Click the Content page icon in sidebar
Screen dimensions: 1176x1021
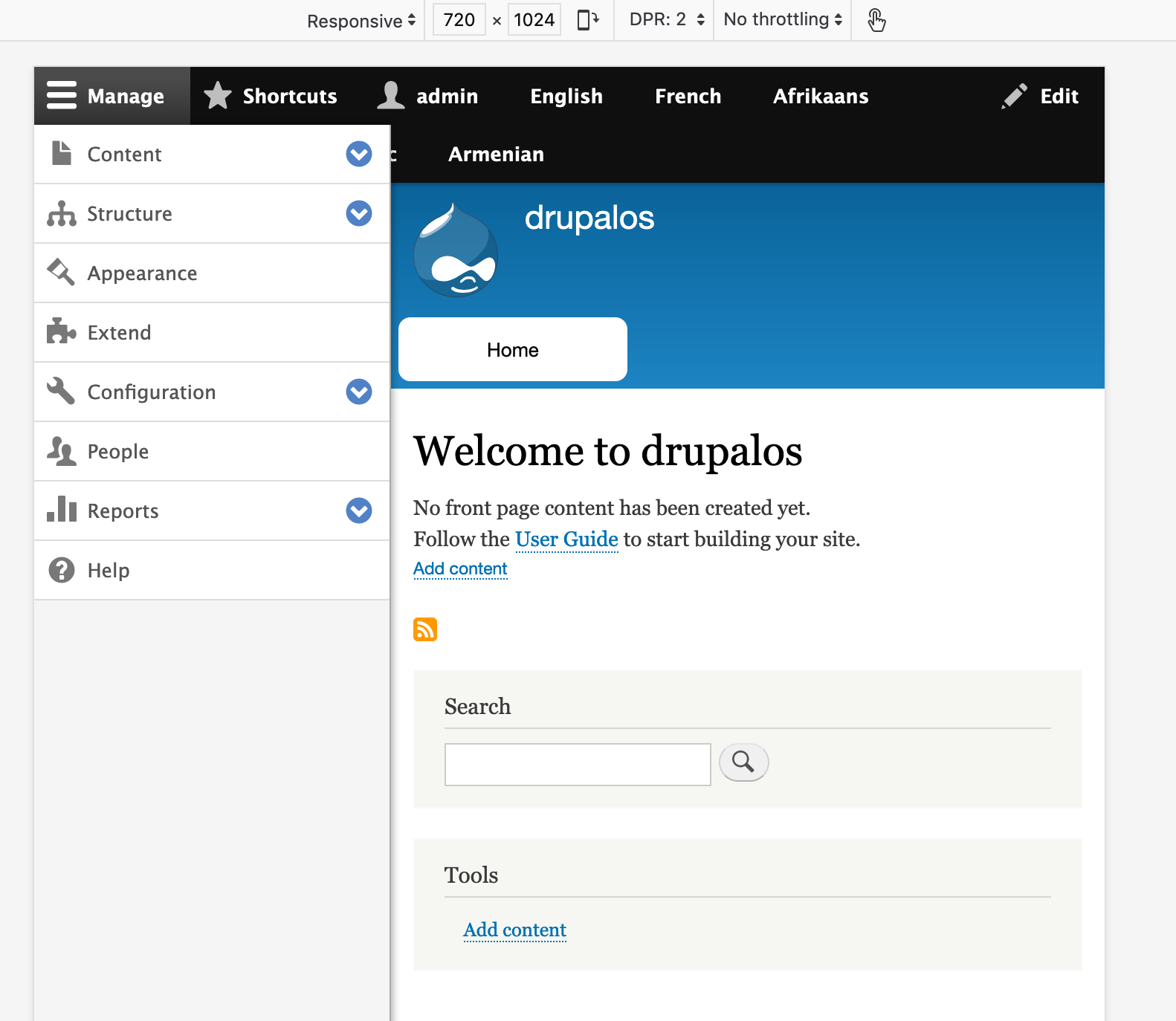coord(62,154)
